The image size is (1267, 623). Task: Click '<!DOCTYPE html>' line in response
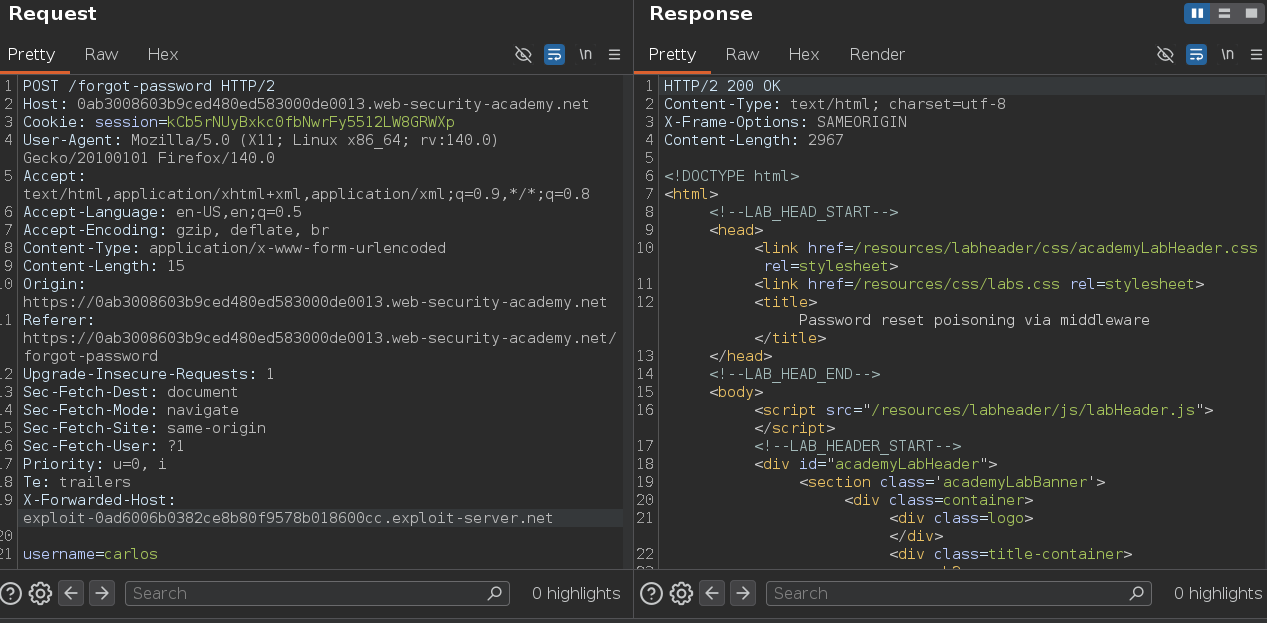tap(731, 176)
